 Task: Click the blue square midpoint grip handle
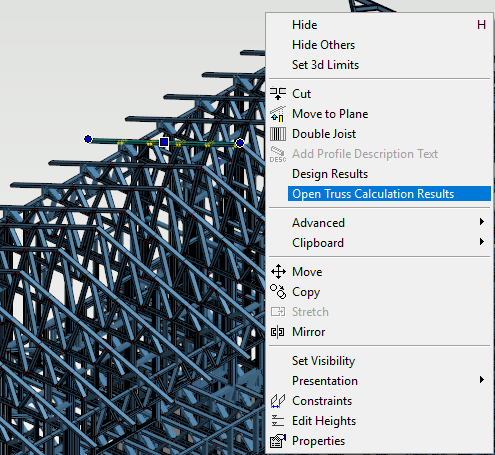pyautogui.click(x=164, y=142)
